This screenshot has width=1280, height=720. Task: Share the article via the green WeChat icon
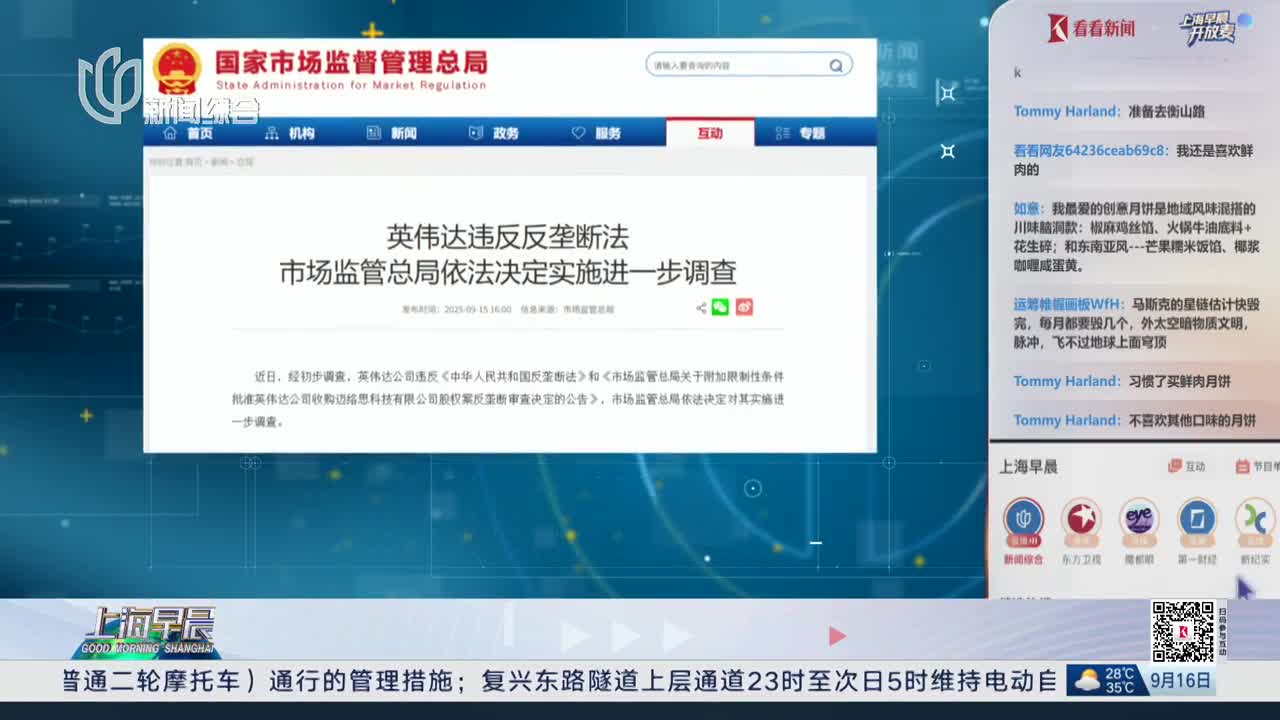point(720,307)
